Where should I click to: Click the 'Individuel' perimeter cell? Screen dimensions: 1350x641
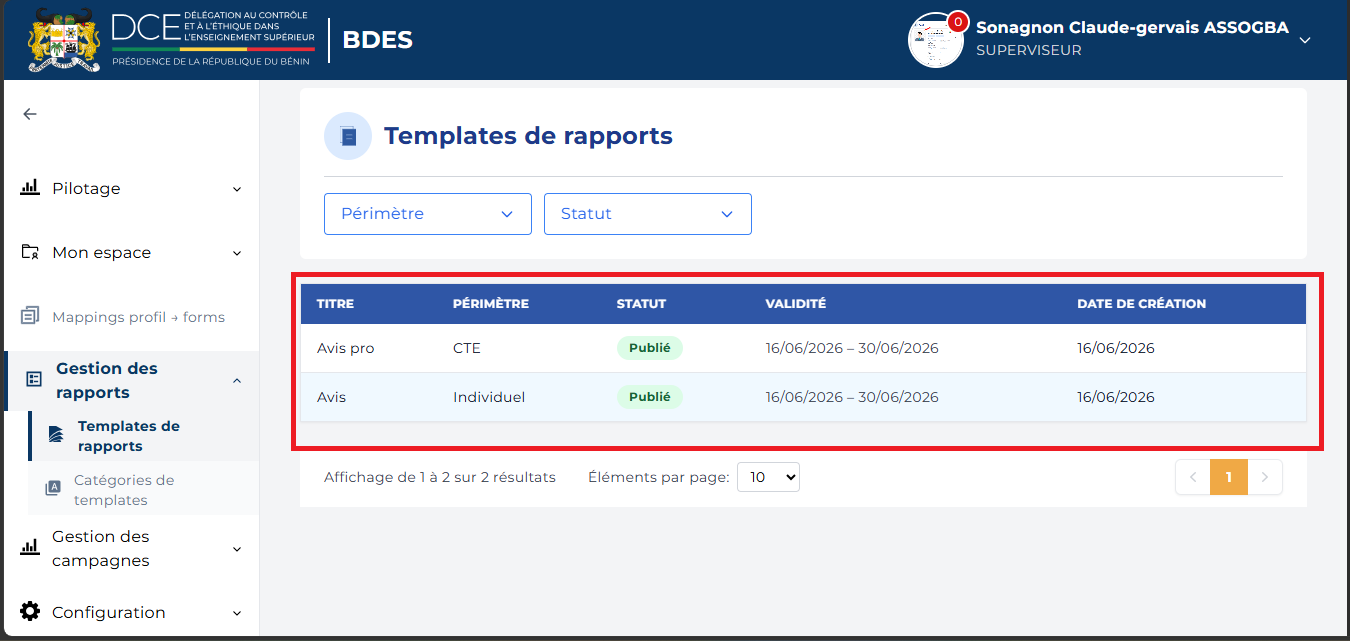(x=489, y=397)
